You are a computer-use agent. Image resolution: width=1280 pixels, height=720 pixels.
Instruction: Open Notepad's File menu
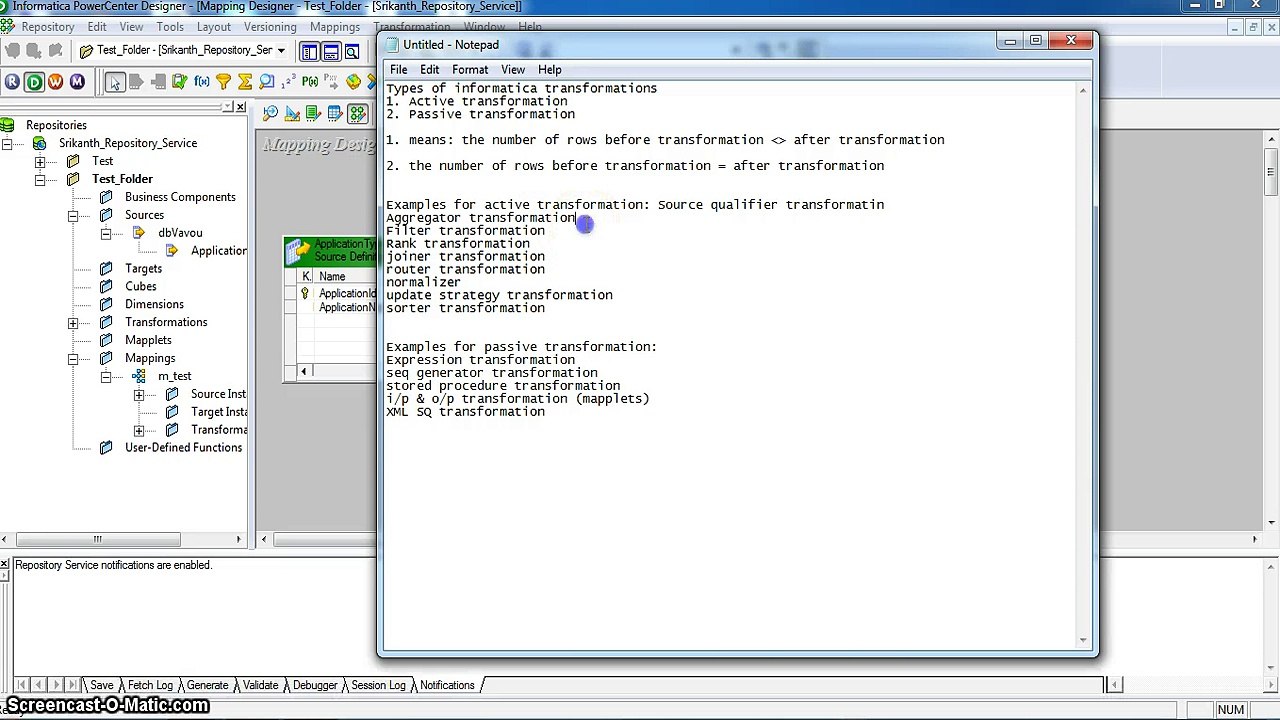pyautogui.click(x=398, y=70)
